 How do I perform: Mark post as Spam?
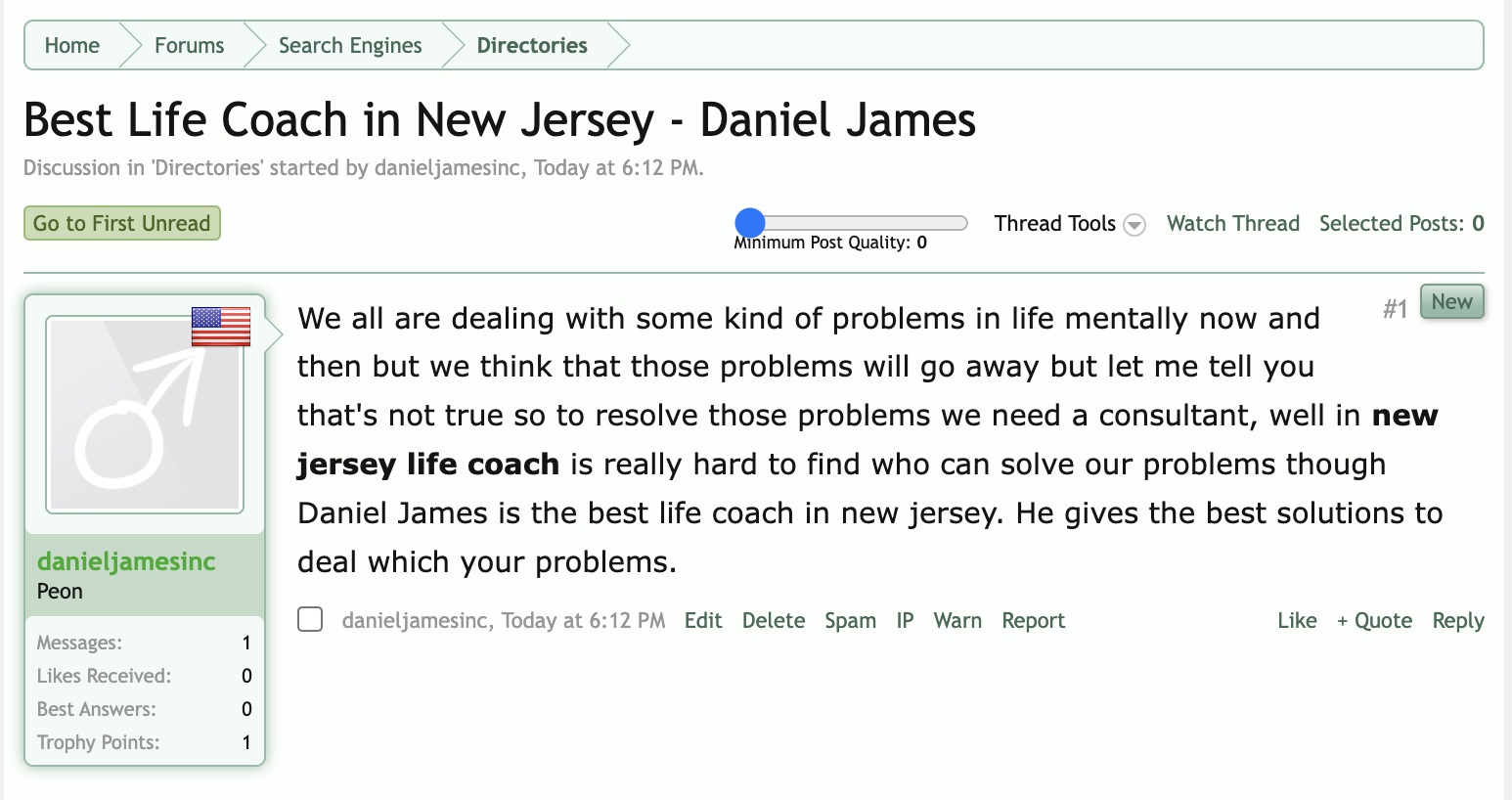(850, 621)
